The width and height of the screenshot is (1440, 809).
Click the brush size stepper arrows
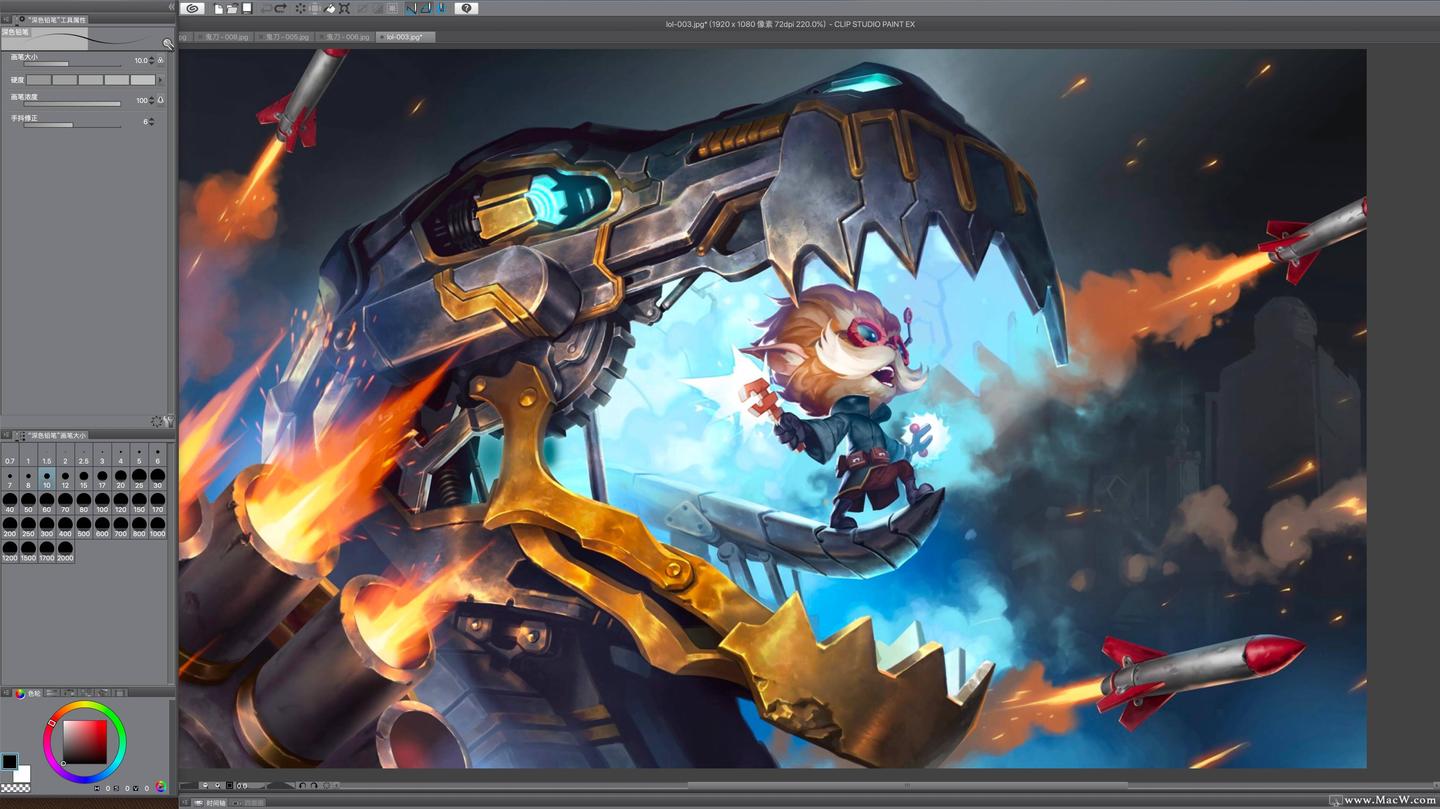[x=151, y=60]
